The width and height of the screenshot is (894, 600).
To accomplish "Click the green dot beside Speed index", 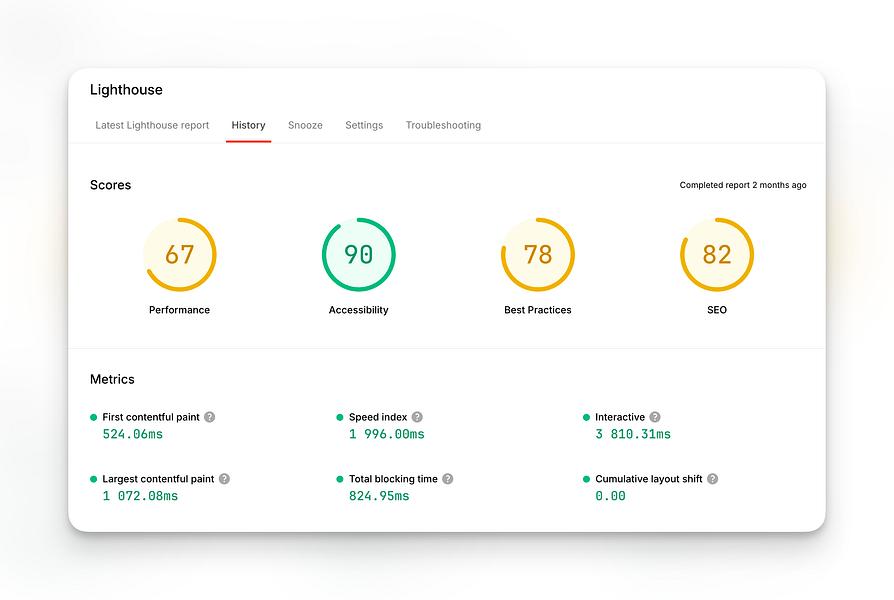I will tap(340, 417).
